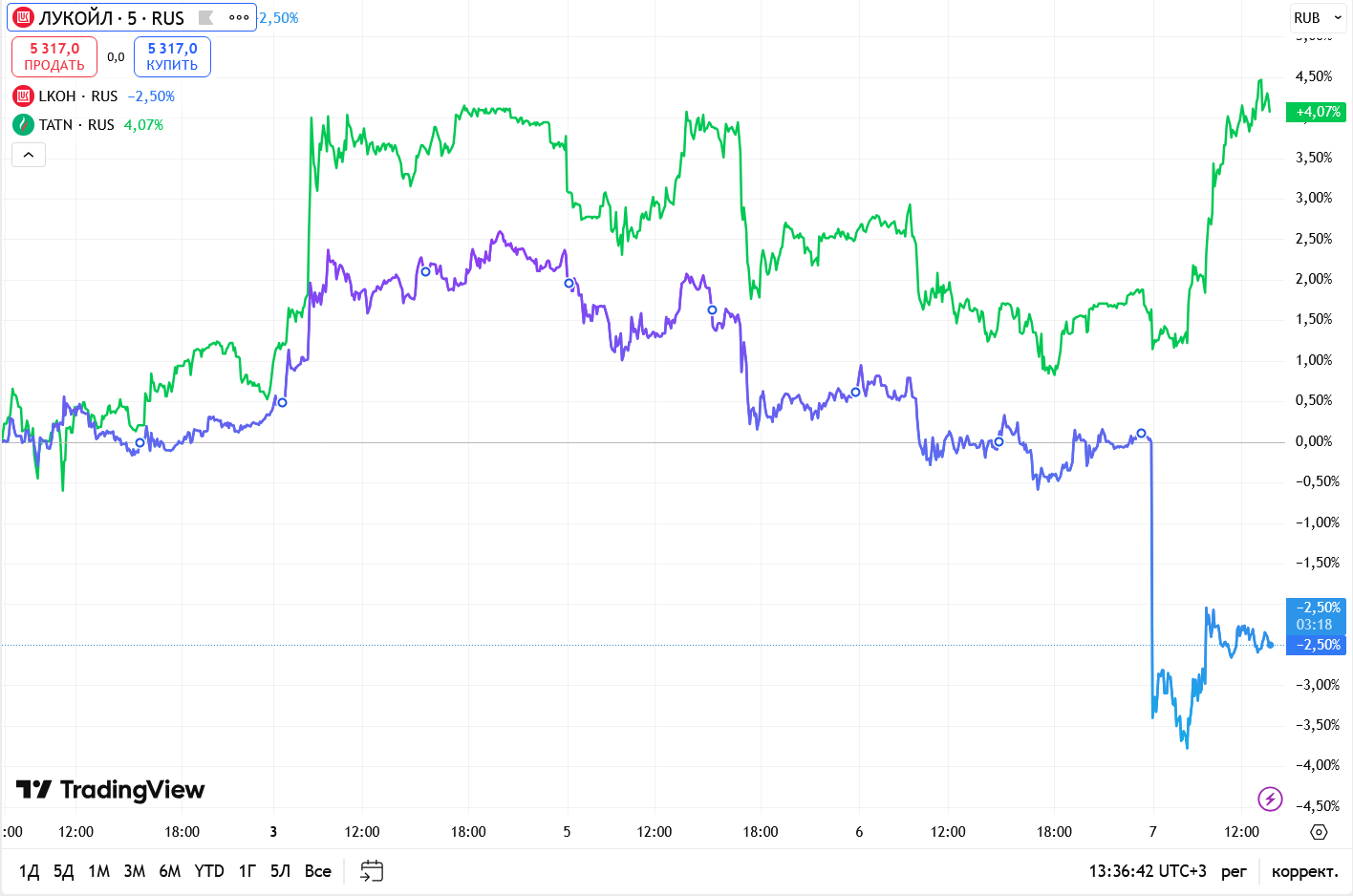Open the RUB currency dropdown
Viewport: 1353px width, 896px height.
[x=1318, y=18]
